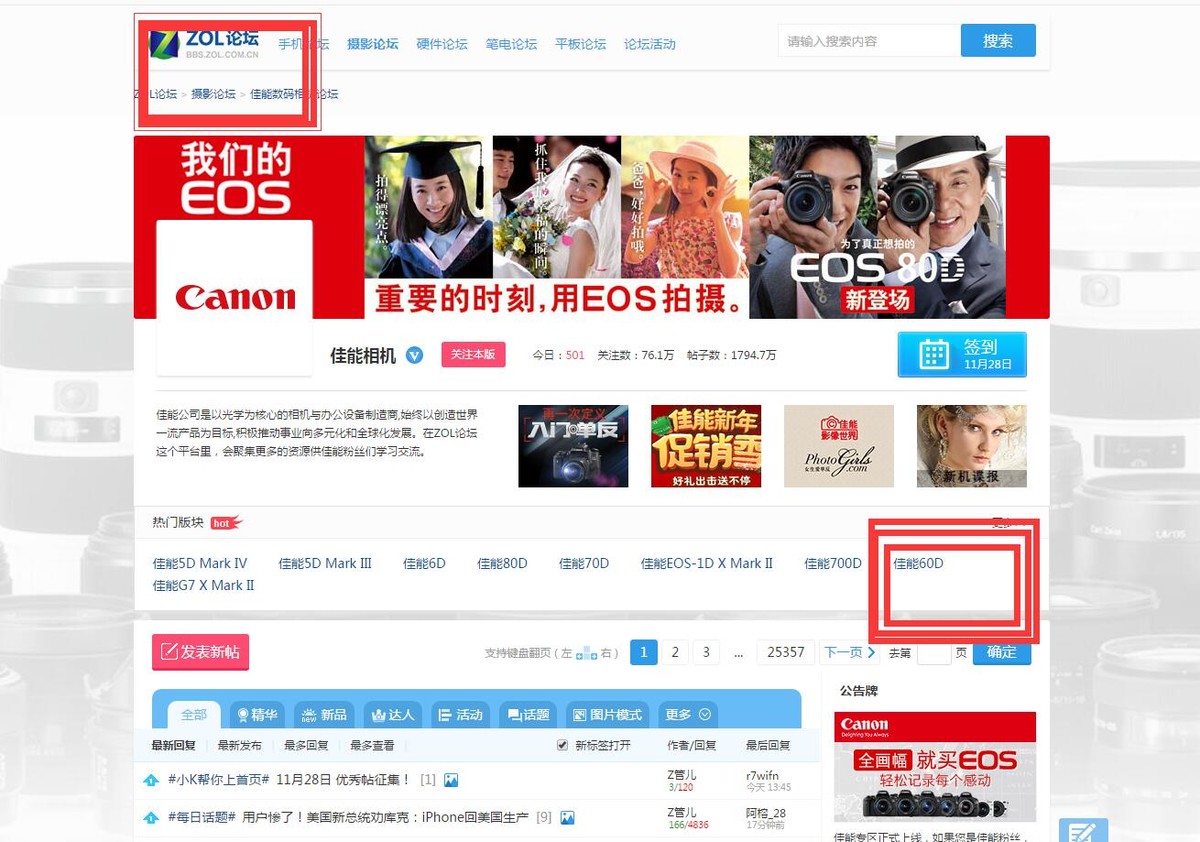Open 佳能80D board
This screenshot has width=1200, height=842.
(x=502, y=563)
